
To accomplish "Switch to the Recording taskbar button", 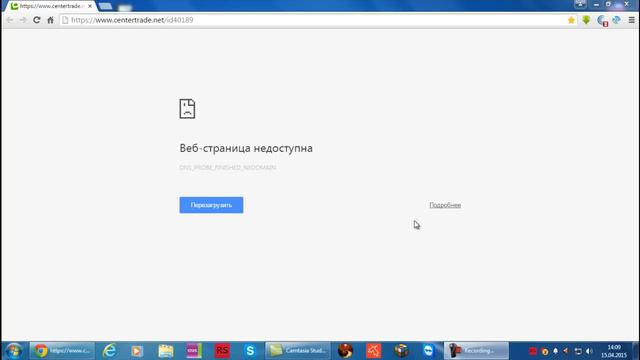I will point(476,351).
